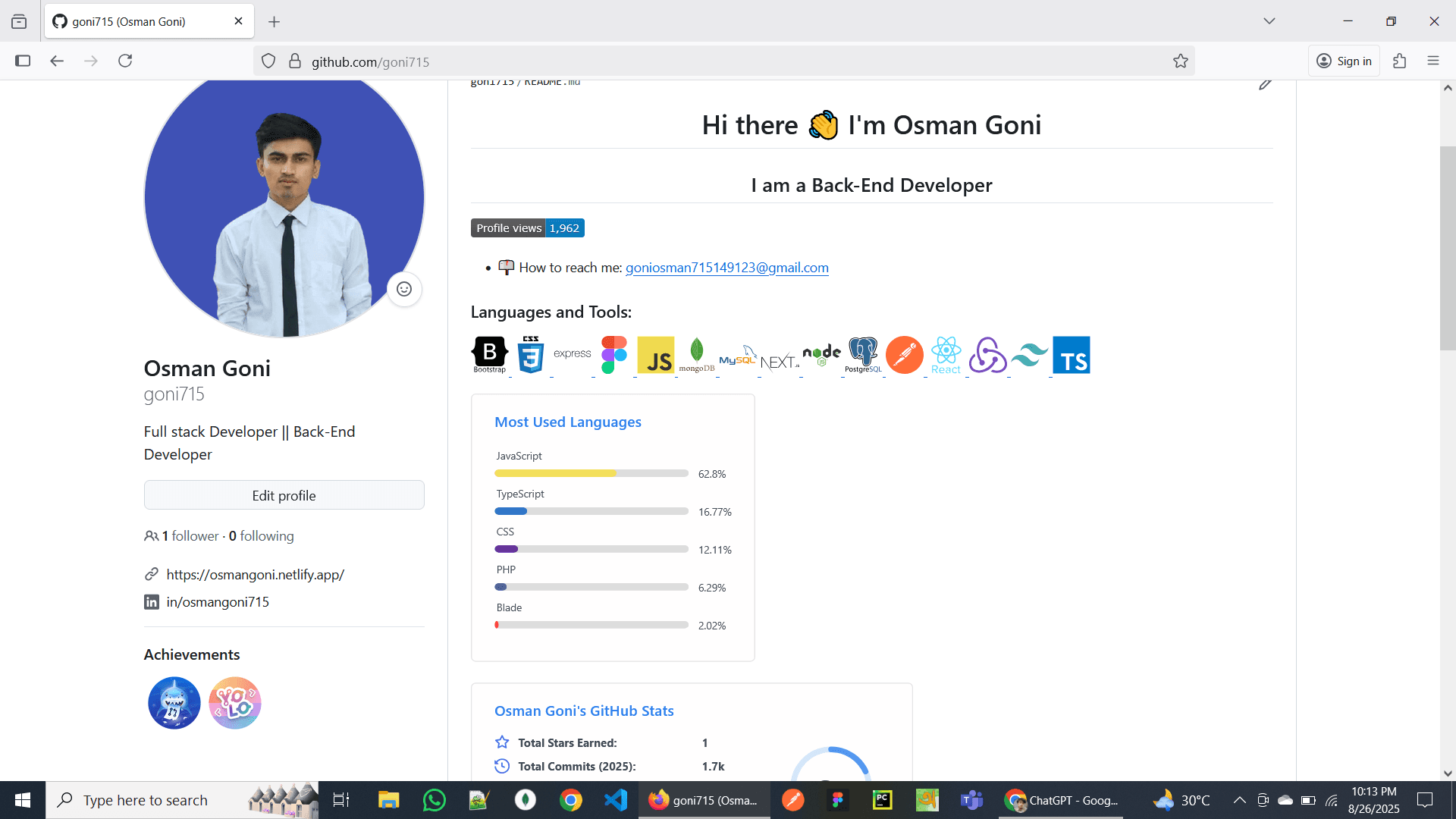View the 0 following list
This screenshot has height=819, width=1456.
coord(262,536)
